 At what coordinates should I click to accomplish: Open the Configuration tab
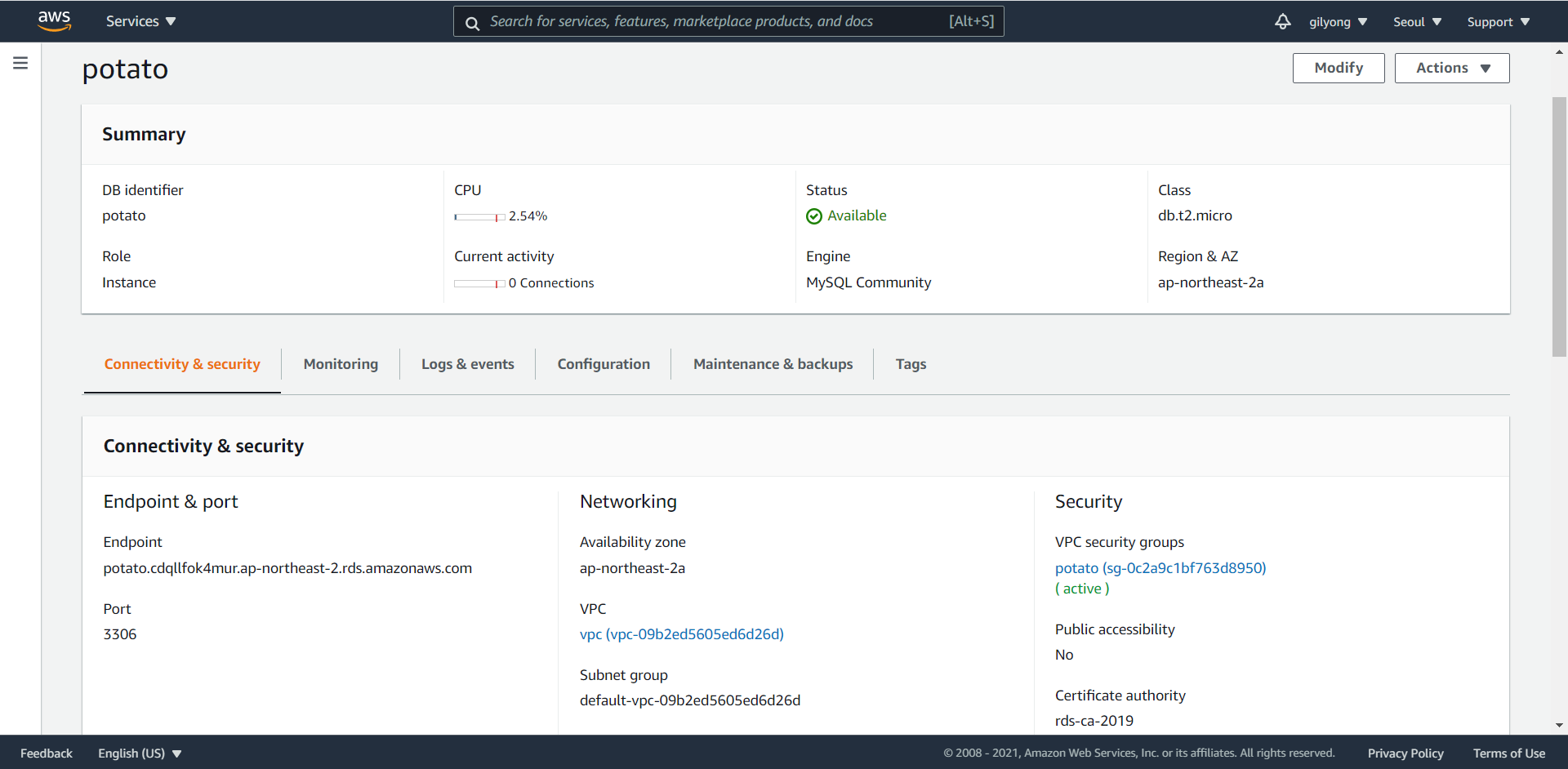point(604,364)
